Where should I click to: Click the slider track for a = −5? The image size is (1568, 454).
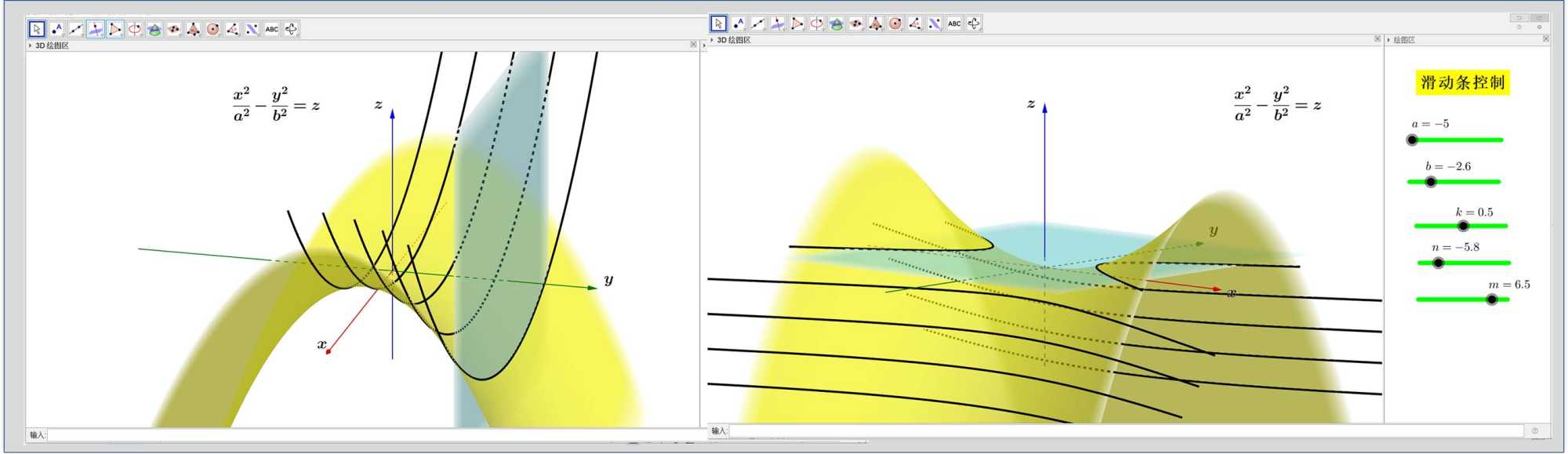tap(1458, 140)
